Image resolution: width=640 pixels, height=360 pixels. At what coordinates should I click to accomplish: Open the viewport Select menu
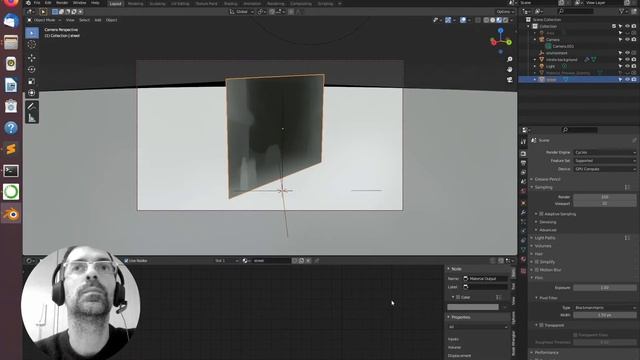point(84,20)
